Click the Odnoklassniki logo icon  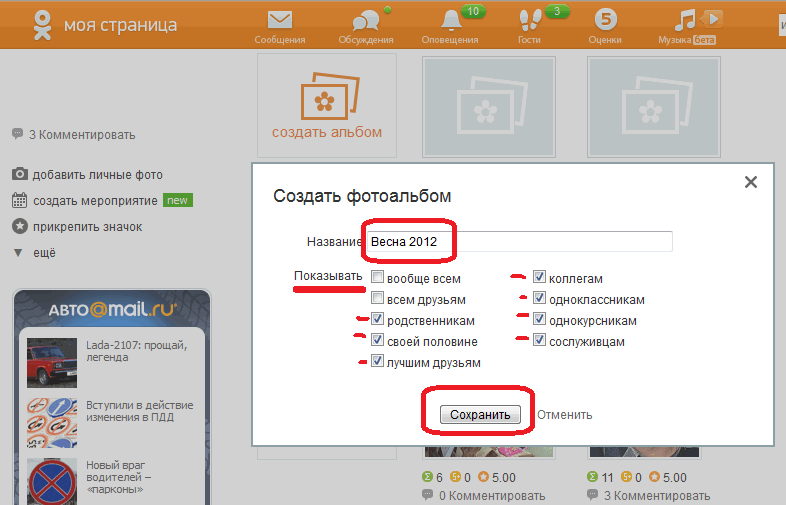coord(42,26)
